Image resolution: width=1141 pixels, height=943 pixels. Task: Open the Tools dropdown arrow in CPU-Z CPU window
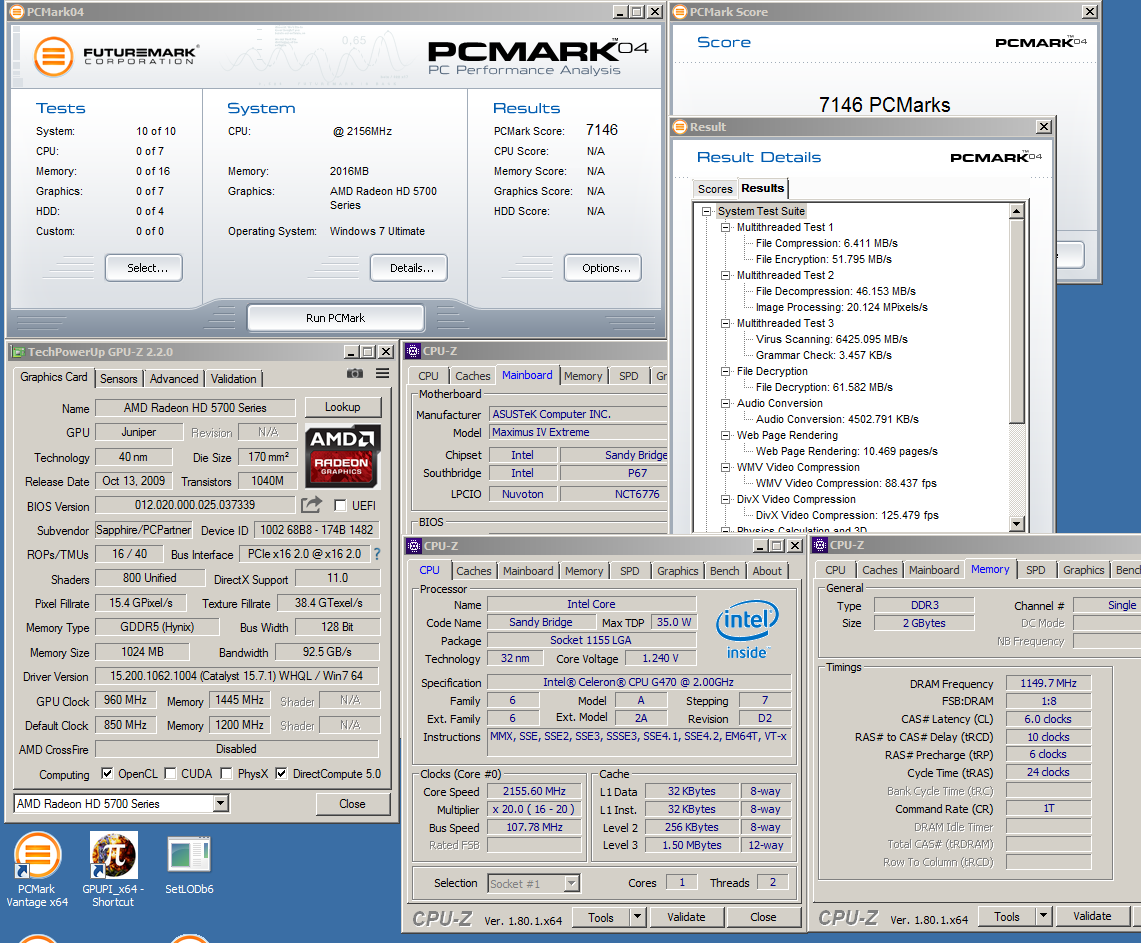coord(637,917)
